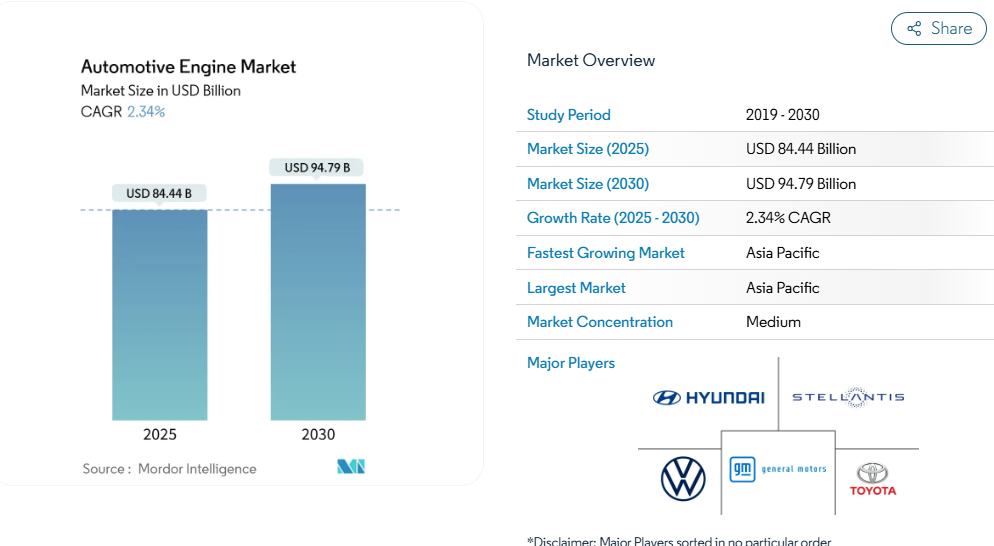Click the Major Players heading

coord(570,363)
